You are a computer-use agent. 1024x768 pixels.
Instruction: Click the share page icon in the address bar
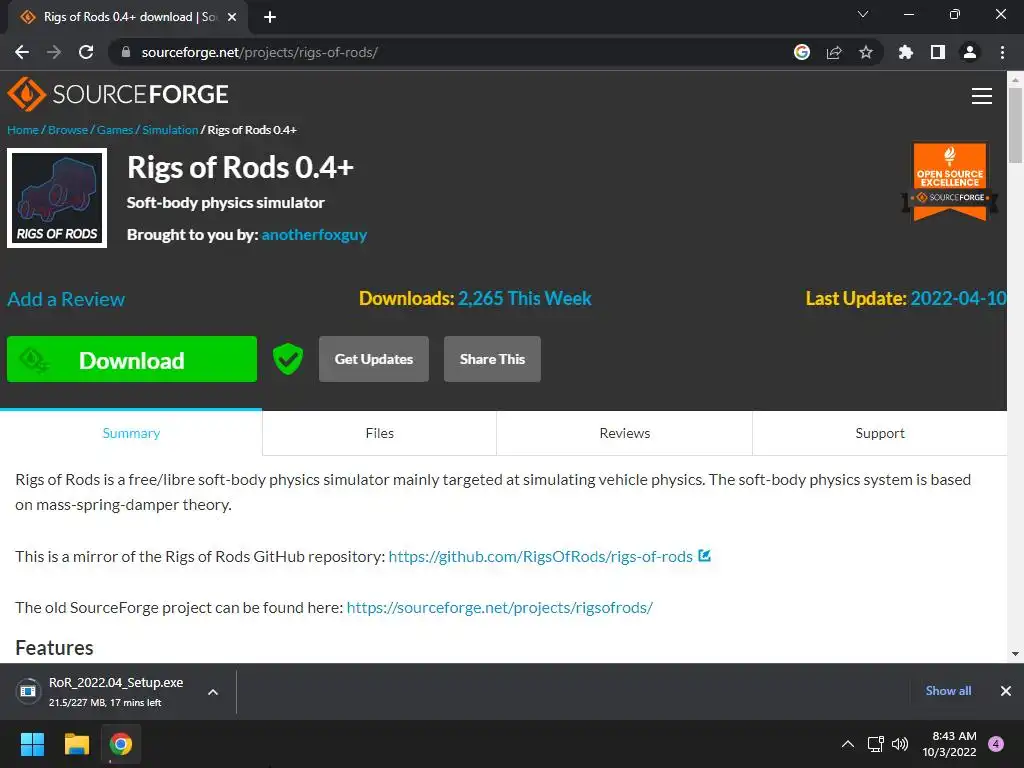834,52
